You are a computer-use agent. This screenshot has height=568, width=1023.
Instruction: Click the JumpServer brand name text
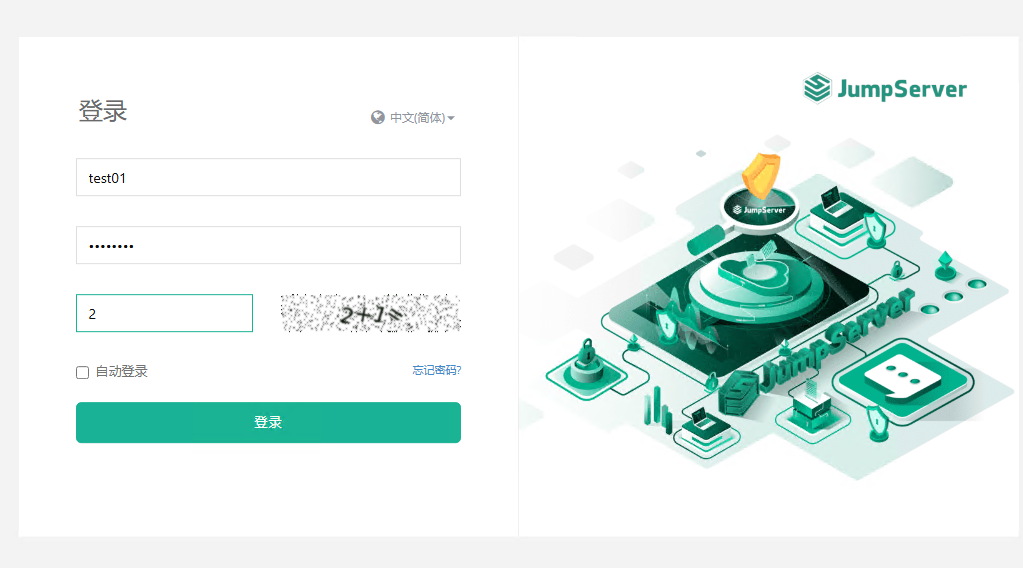(x=902, y=89)
